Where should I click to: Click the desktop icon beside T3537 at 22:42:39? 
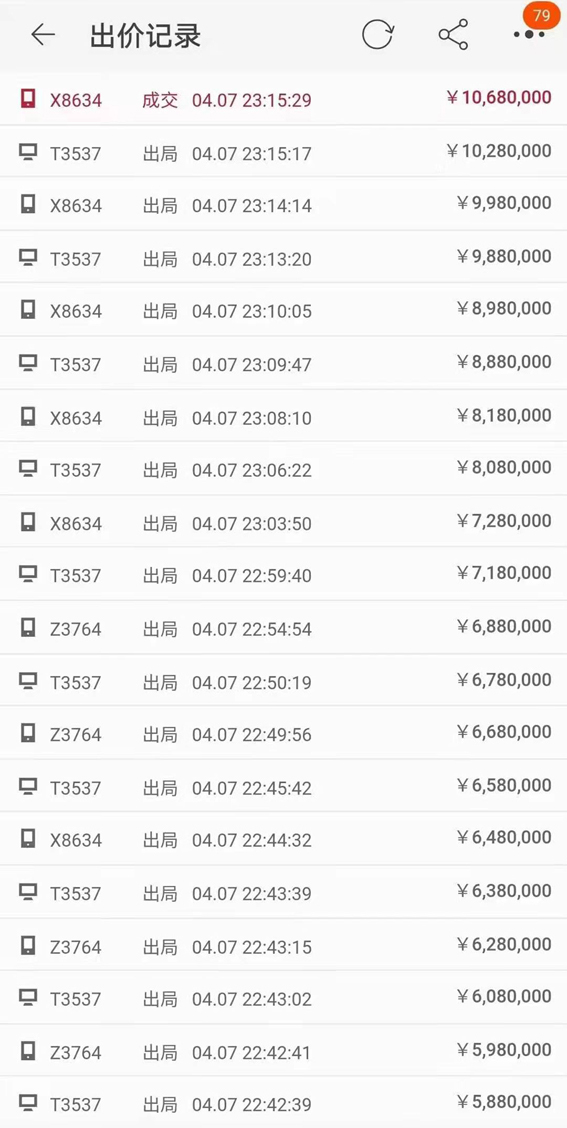27,1103
